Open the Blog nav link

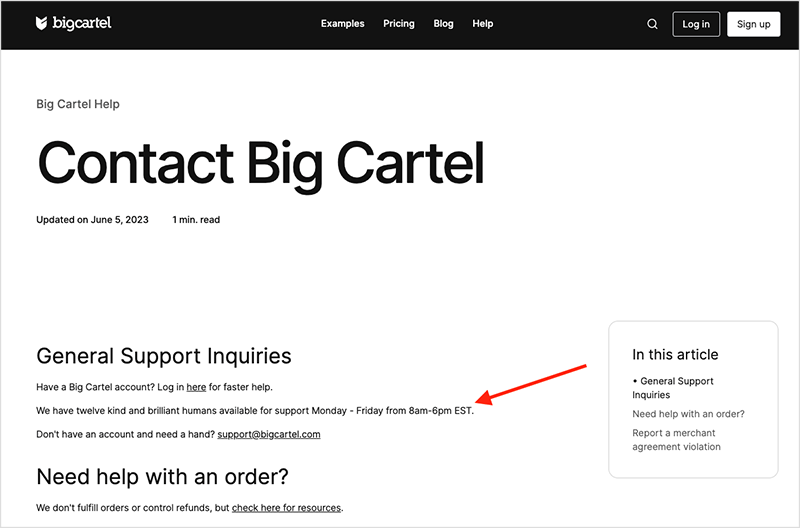click(443, 23)
